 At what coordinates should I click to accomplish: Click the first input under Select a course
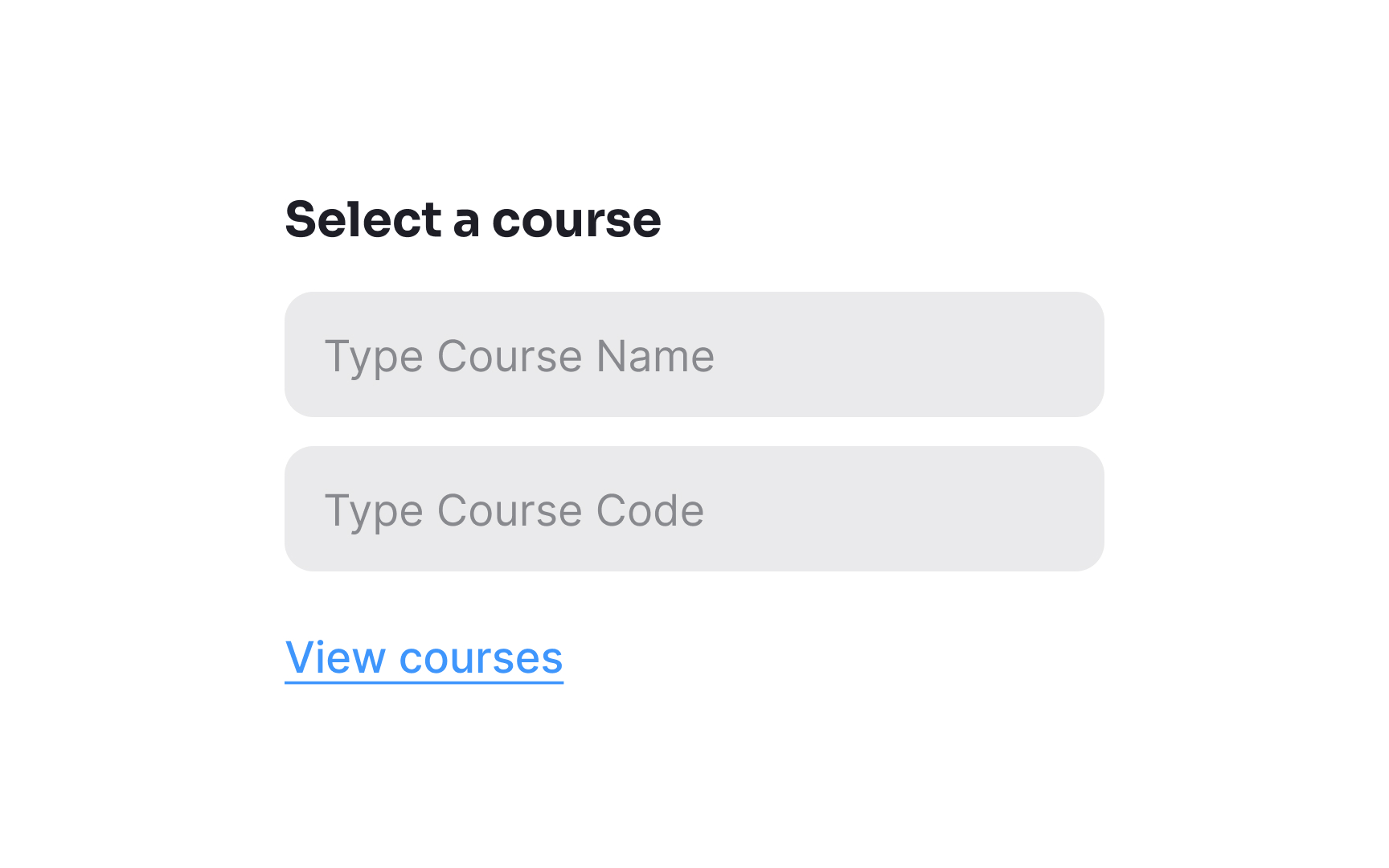tap(694, 354)
